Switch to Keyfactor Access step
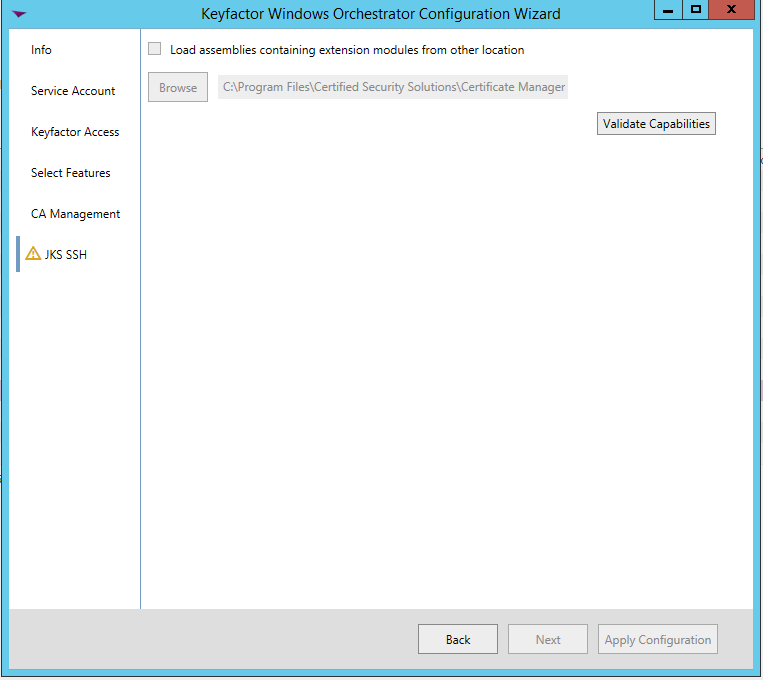This screenshot has width=763, height=680. 75,132
